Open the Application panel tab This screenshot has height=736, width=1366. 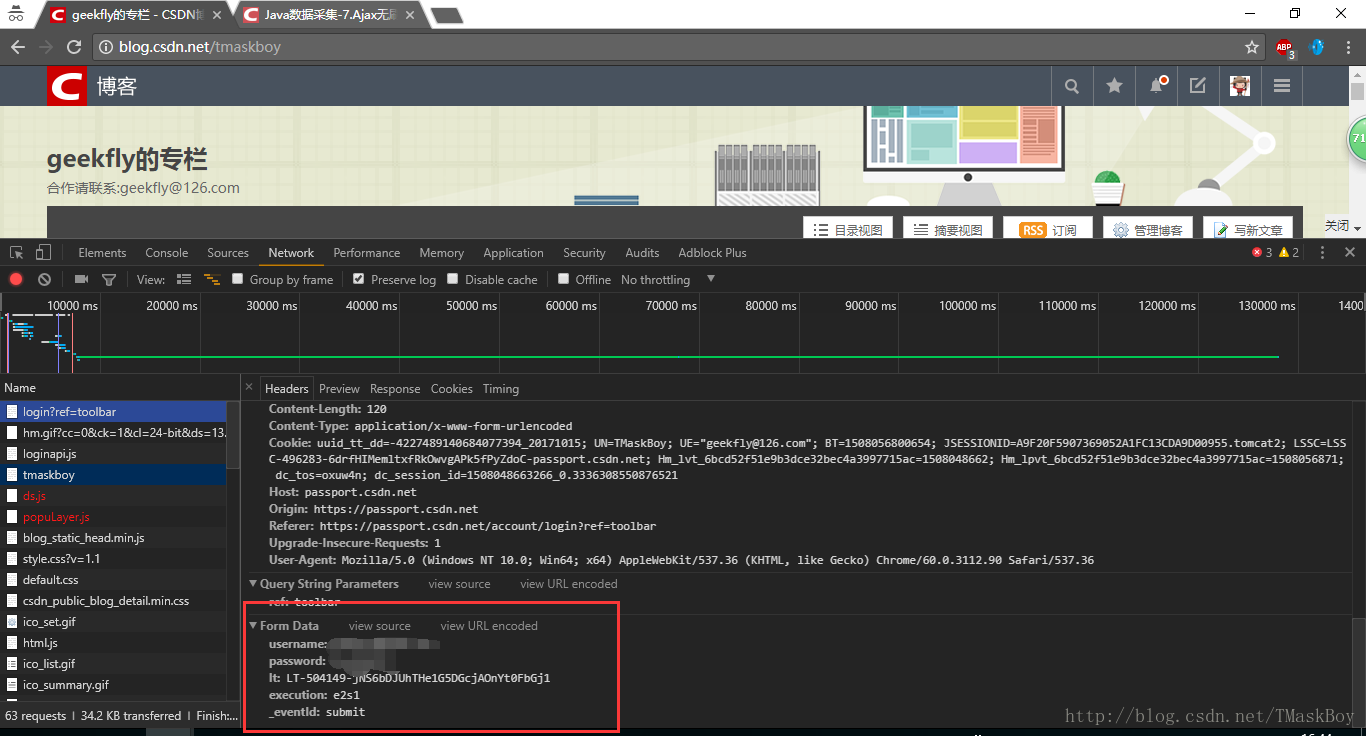coord(514,253)
